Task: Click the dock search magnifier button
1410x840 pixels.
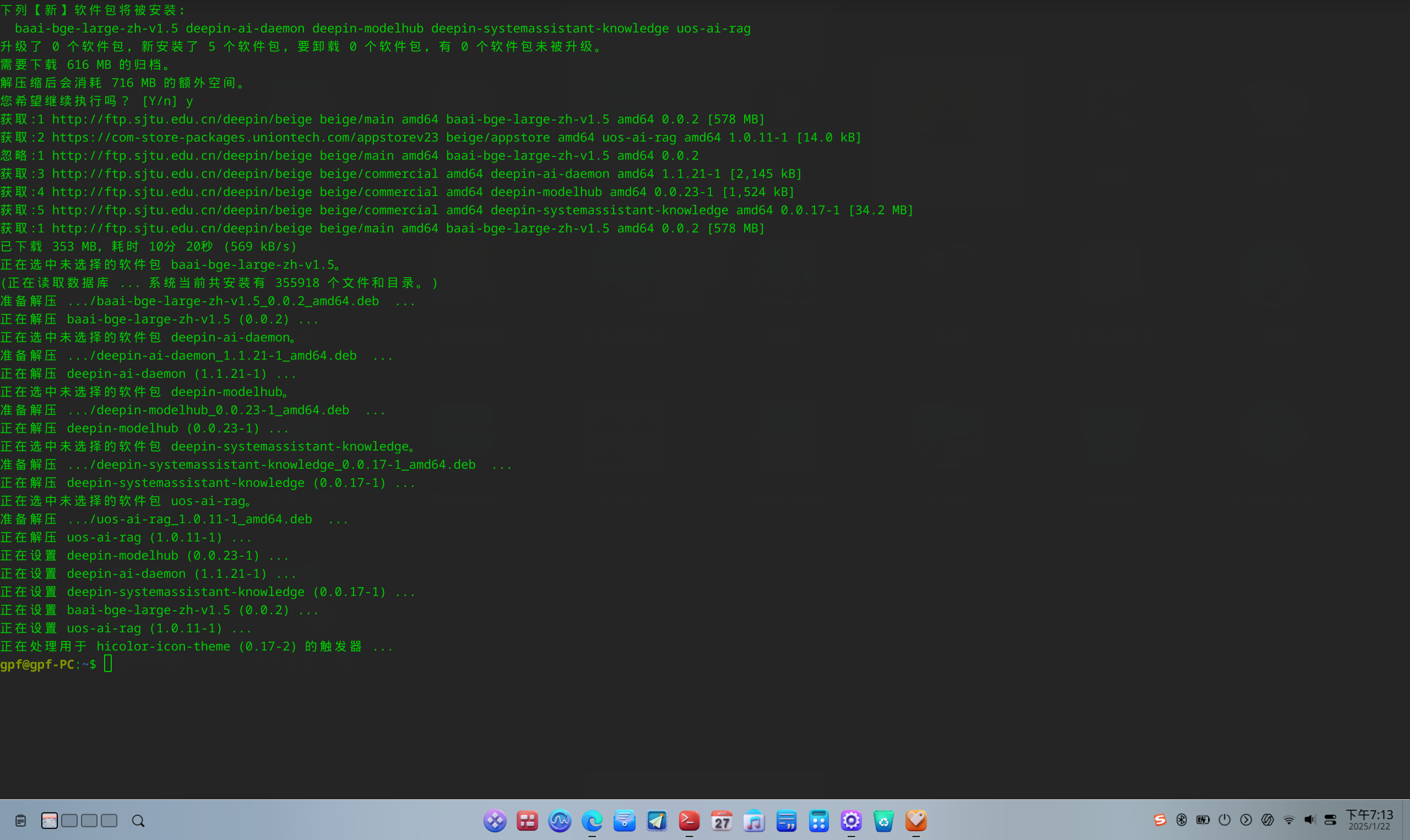Action: (x=138, y=820)
